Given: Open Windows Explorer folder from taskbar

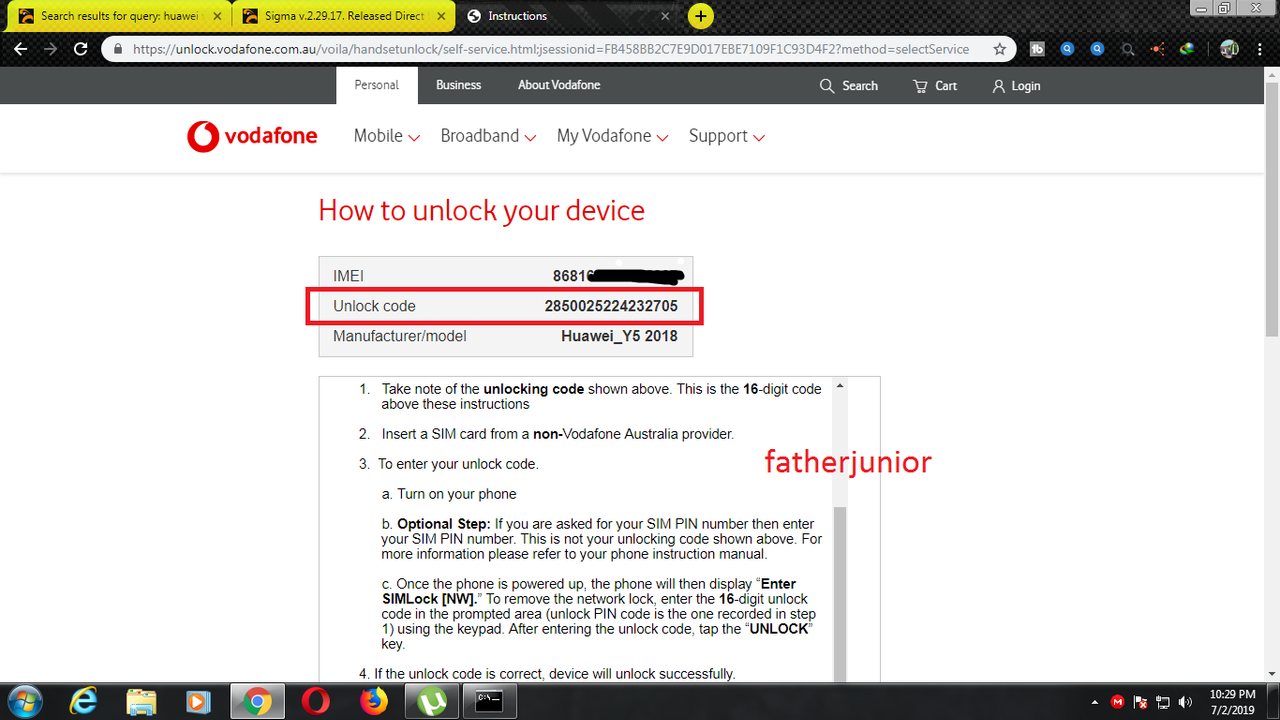Looking at the screenshot, I should [142, 702].
